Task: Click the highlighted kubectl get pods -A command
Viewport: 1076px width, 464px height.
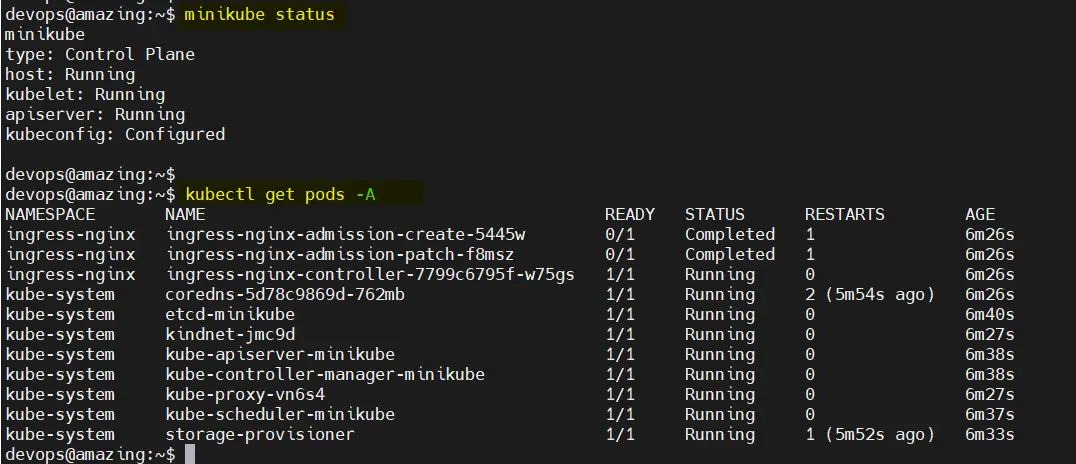Action: pos(280,195)
